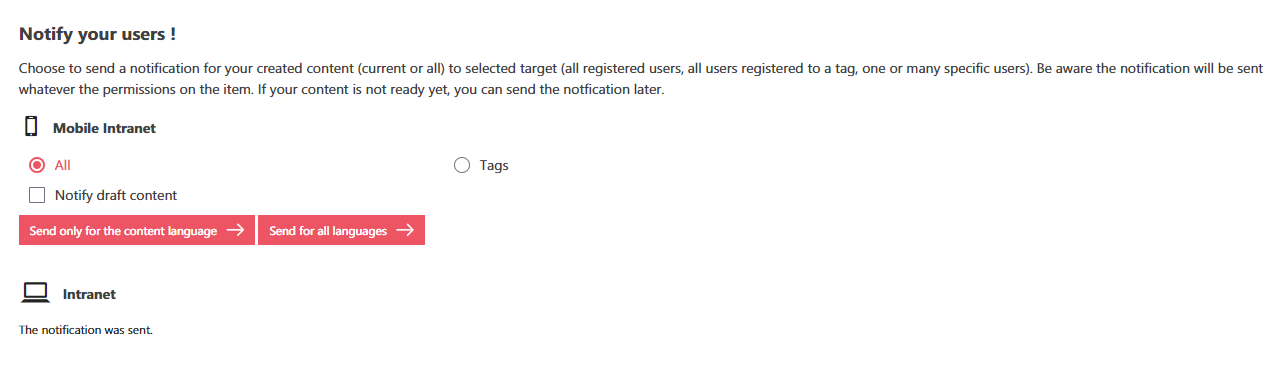This screenshot has height=366, width=1270.
Task: Click the 'All' radio label text
Action: coord(62,165)
